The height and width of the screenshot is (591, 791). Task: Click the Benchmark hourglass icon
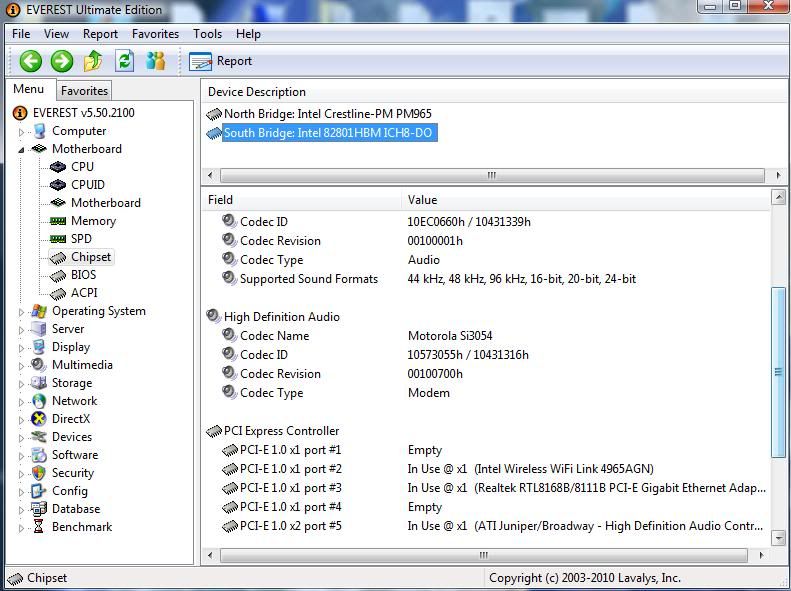click(39, 527)
